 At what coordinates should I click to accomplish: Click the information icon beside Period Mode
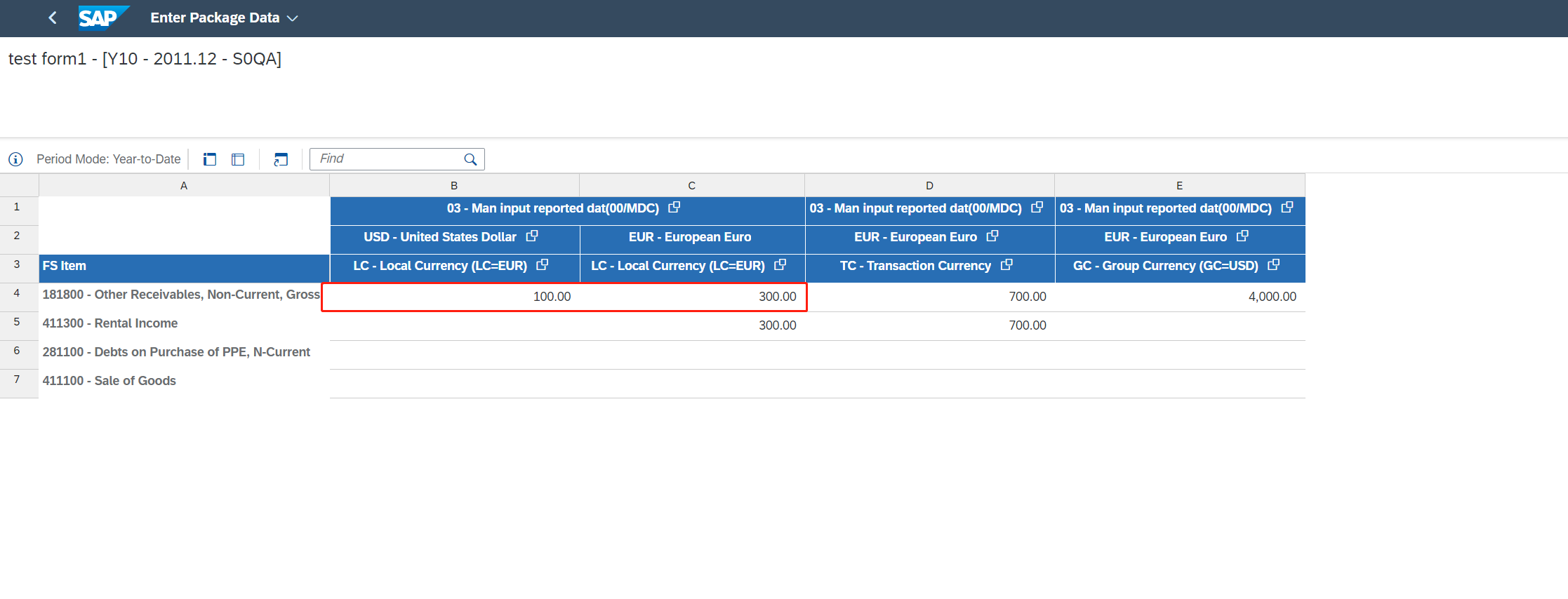click(15, 159)
